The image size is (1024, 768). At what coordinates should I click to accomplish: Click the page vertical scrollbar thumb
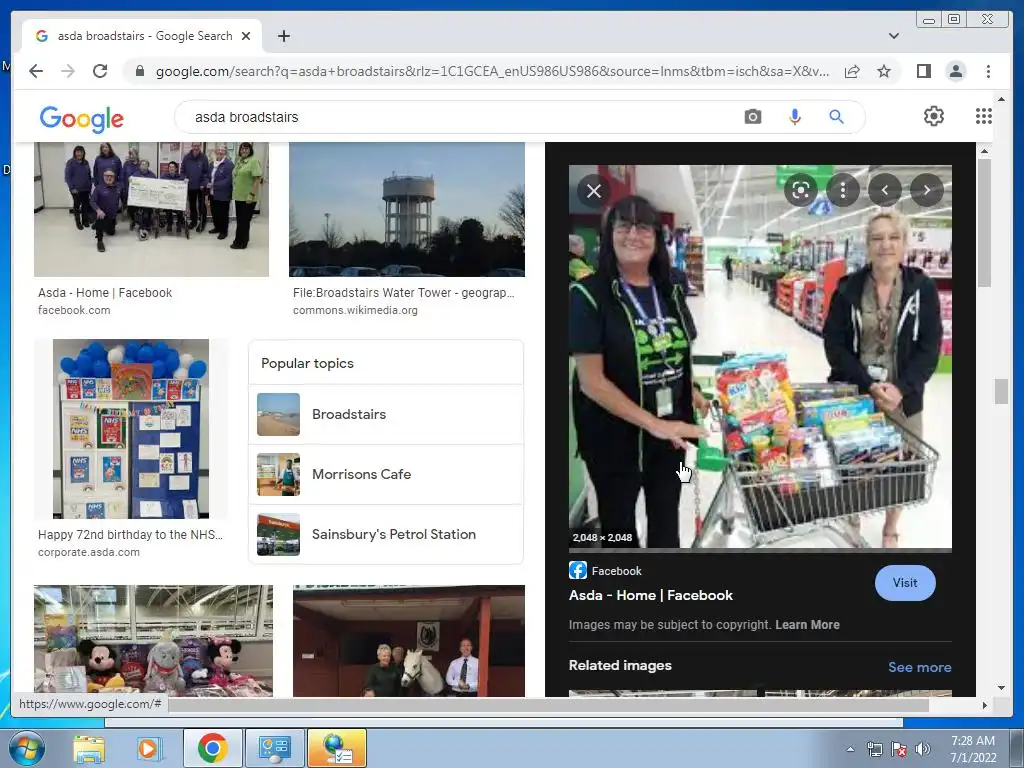pos(1001,392)
